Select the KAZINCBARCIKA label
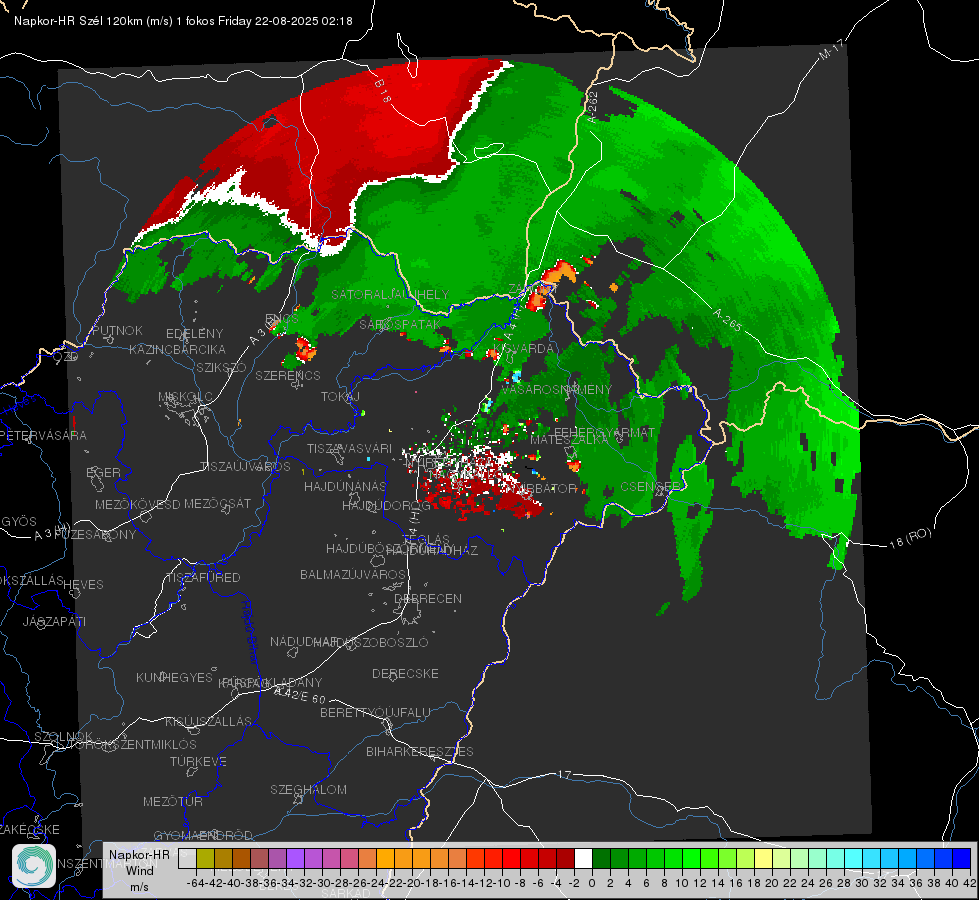979x900 pixels. click(x=177, y=349)
